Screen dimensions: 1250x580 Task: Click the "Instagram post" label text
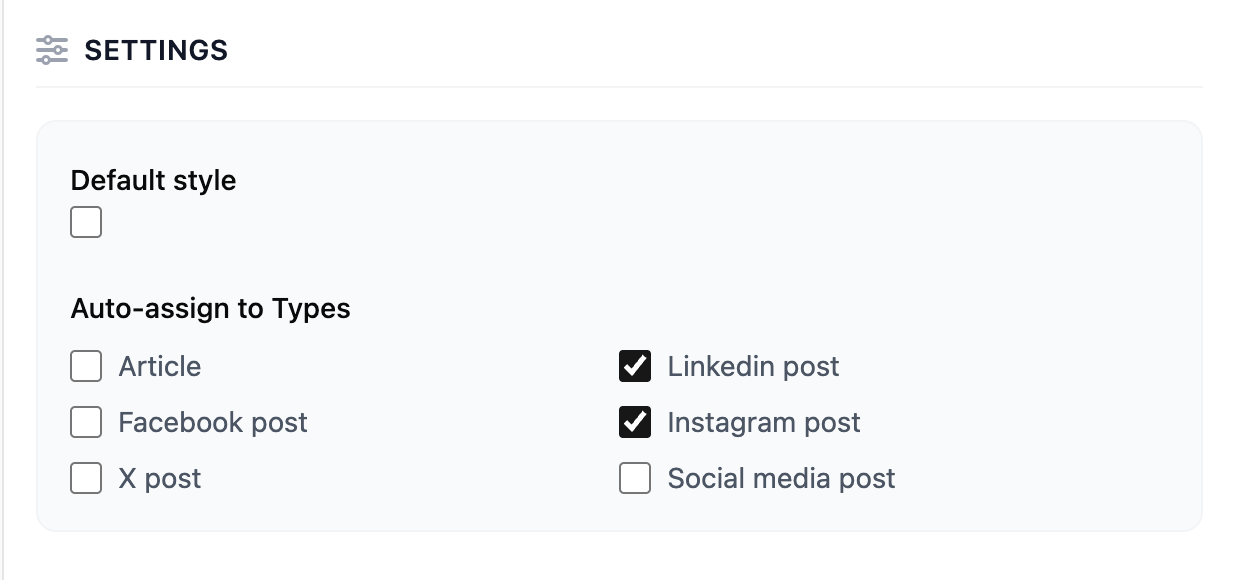(764, 423)
